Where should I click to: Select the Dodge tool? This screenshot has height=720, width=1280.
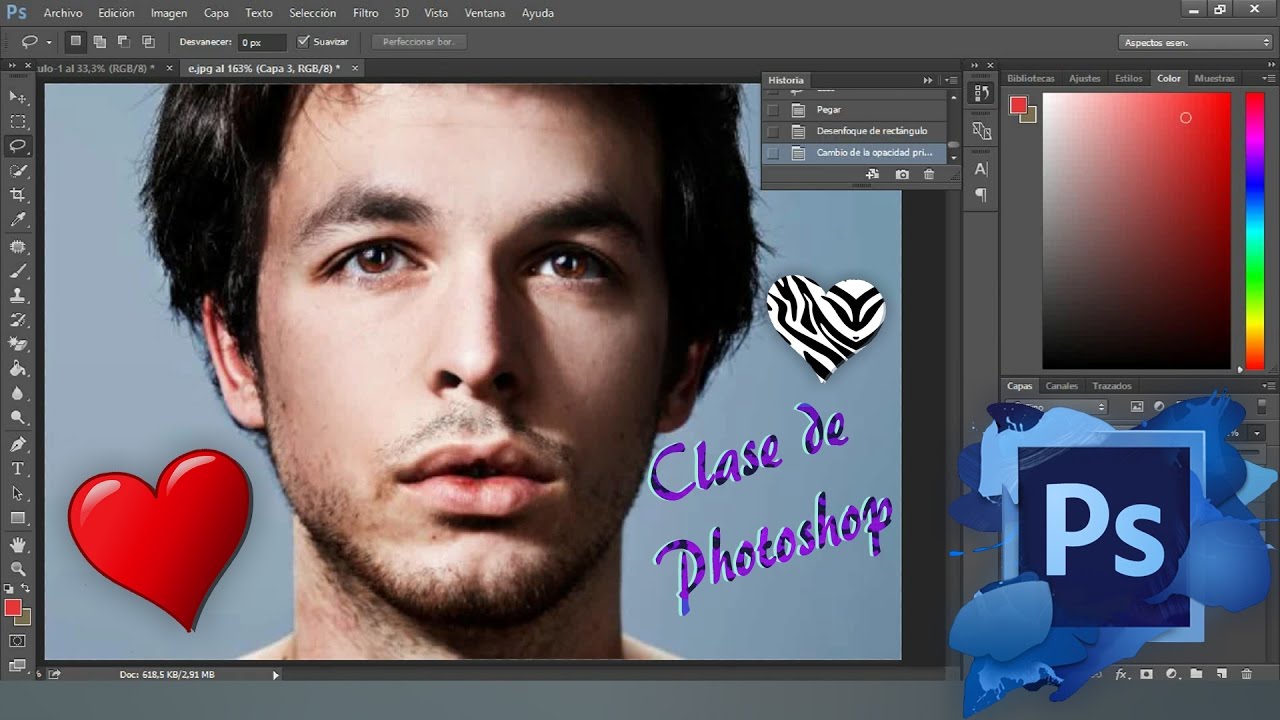[18, 418]
